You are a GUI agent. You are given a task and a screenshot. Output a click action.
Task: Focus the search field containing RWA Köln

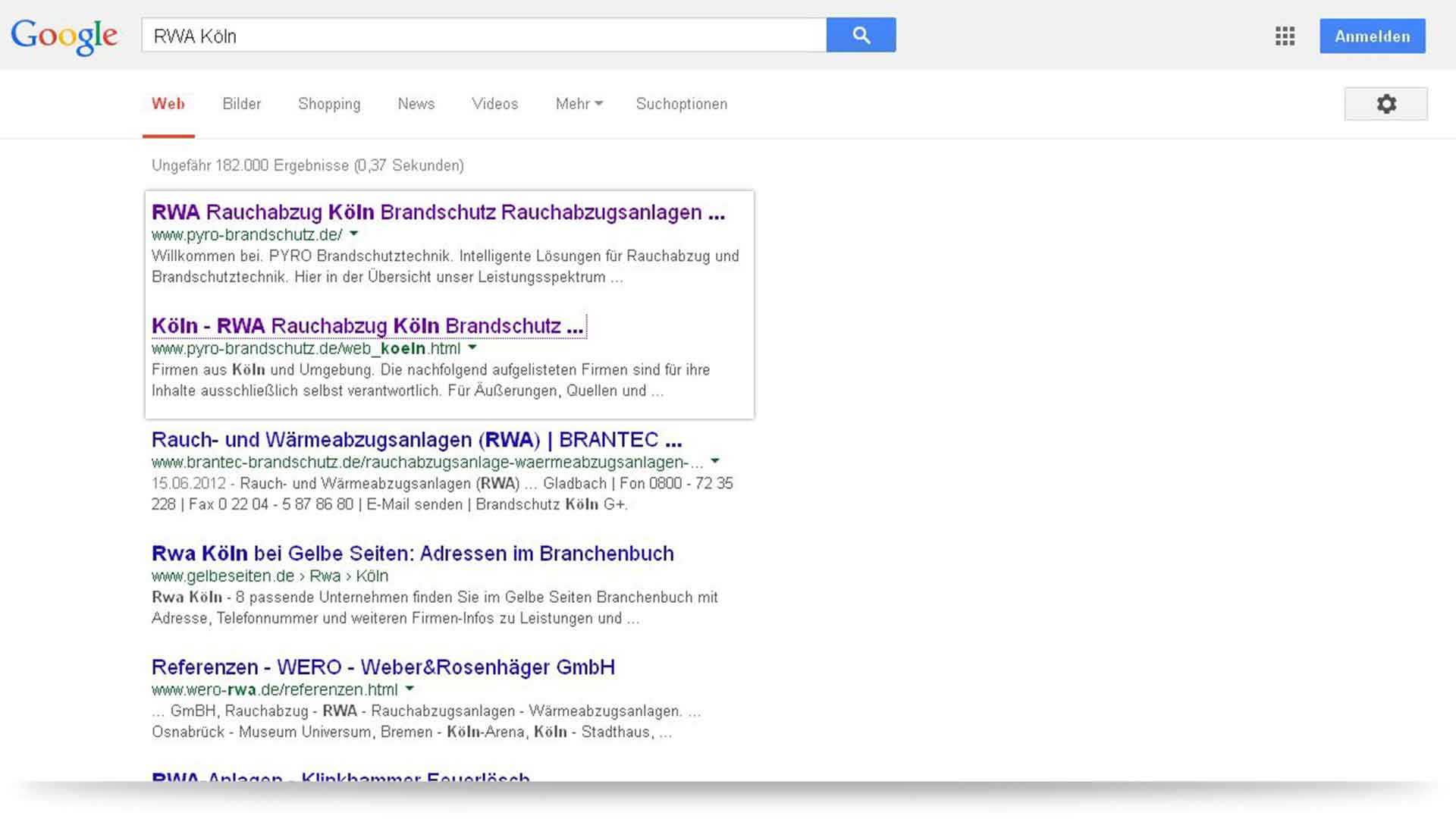pyautogui.click(x=484, y=35)
